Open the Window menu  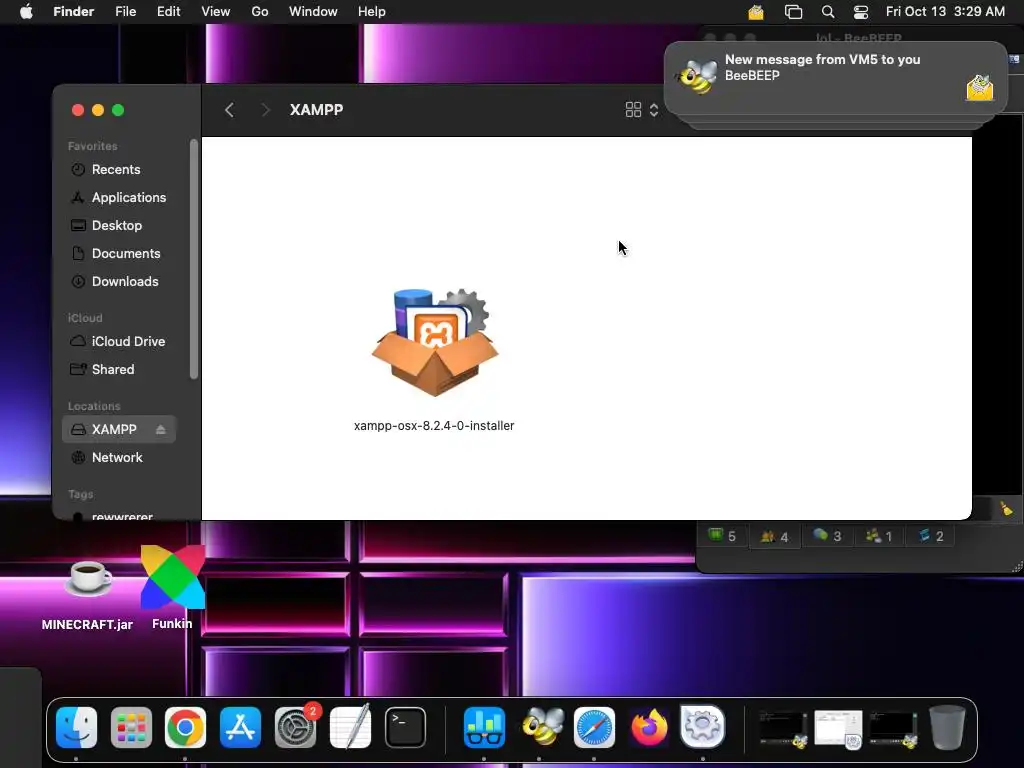click(x=313, y=12)
